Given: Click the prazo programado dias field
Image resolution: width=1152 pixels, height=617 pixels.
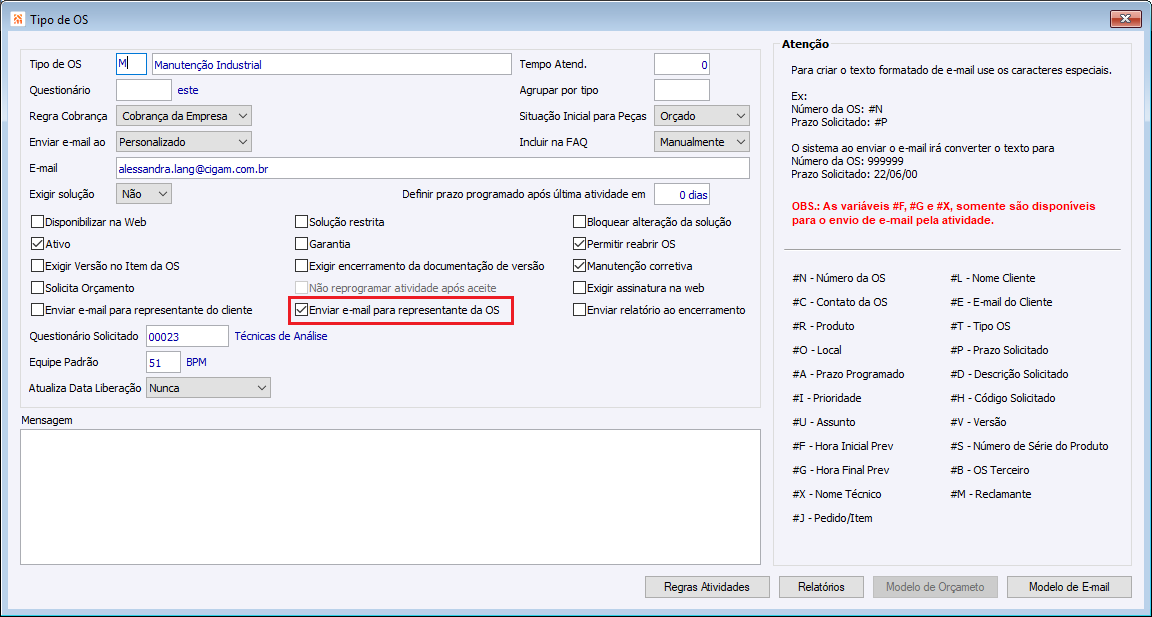Looking at the screenshot, I should [682, 194].
